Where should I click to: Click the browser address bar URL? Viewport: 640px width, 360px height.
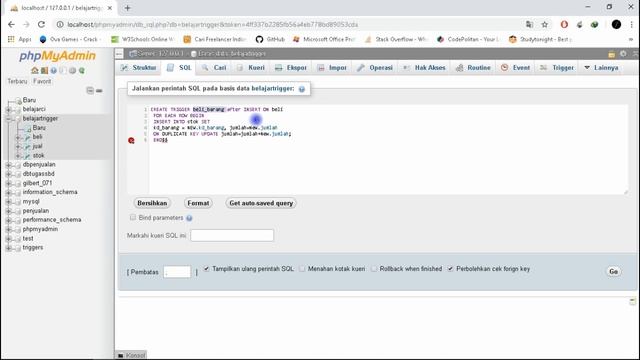(212, 24)
